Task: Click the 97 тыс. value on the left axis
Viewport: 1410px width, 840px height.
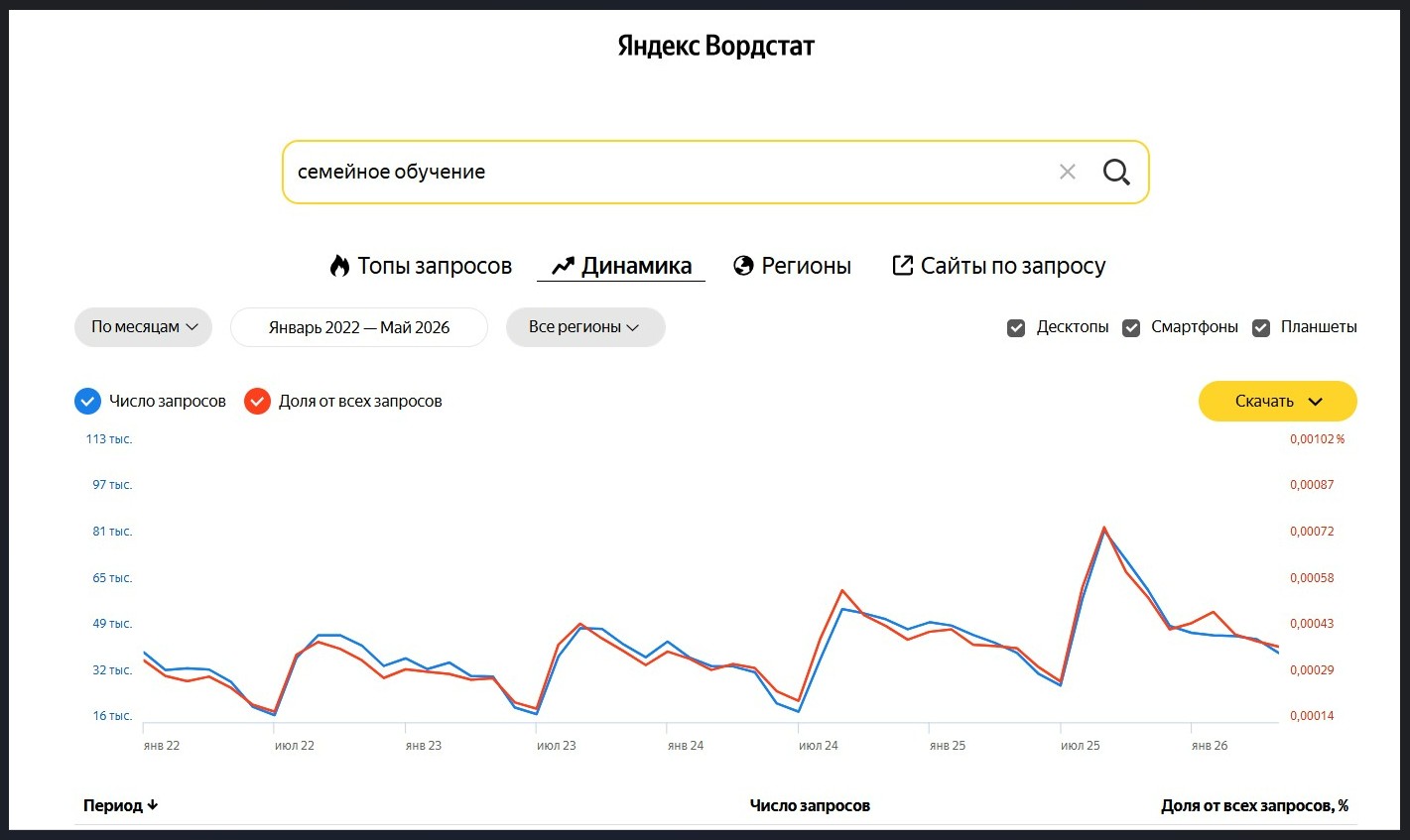Action: [x=112, y=485]
